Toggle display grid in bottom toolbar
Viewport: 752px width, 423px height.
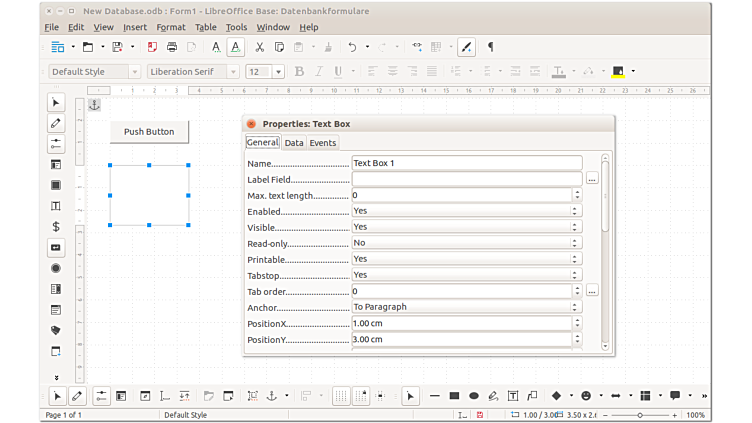tap(341, 396)
